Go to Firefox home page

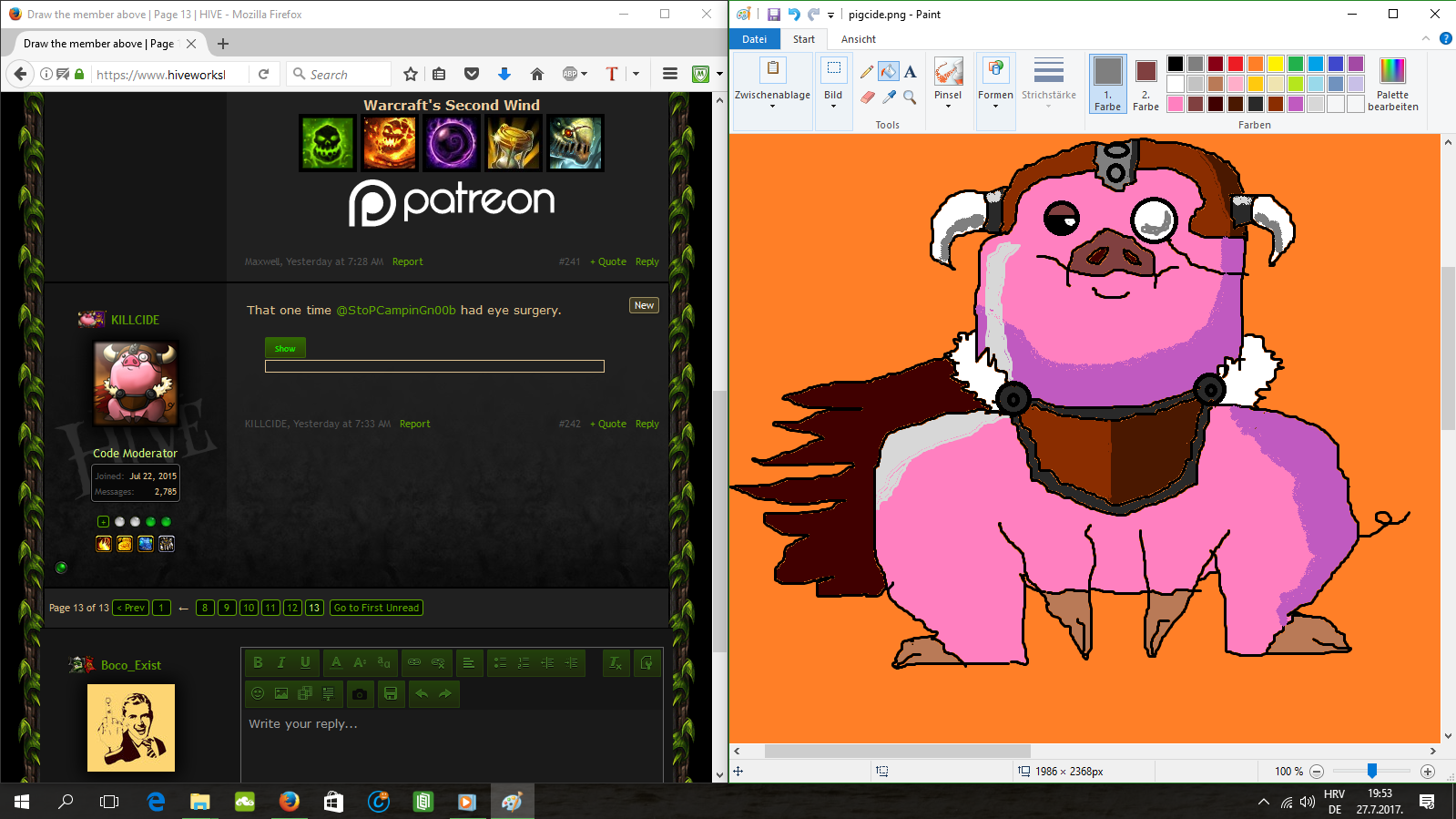tap(537, 75)
